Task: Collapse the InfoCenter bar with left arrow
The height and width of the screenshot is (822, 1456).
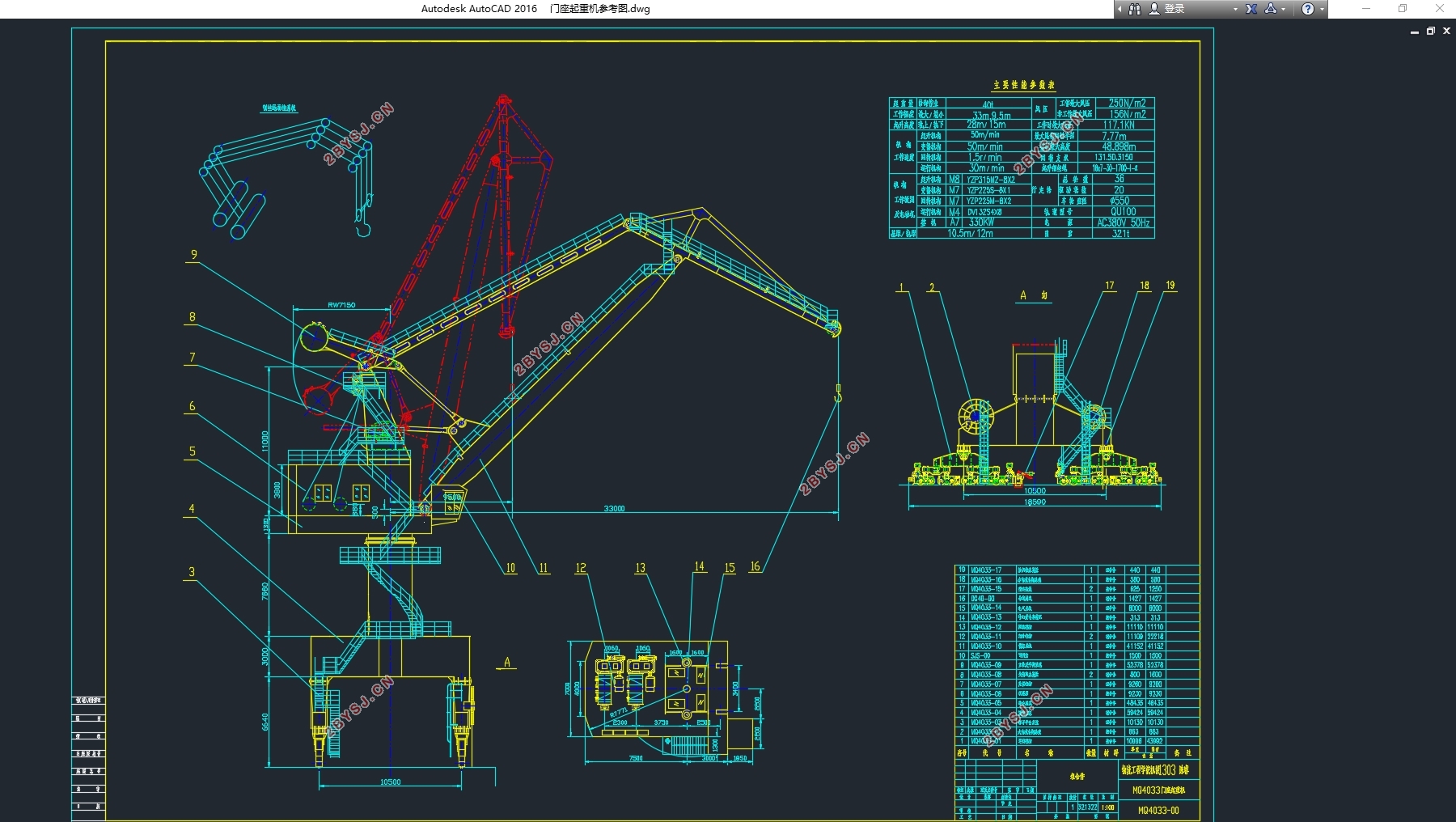Action: (1120, 9)
